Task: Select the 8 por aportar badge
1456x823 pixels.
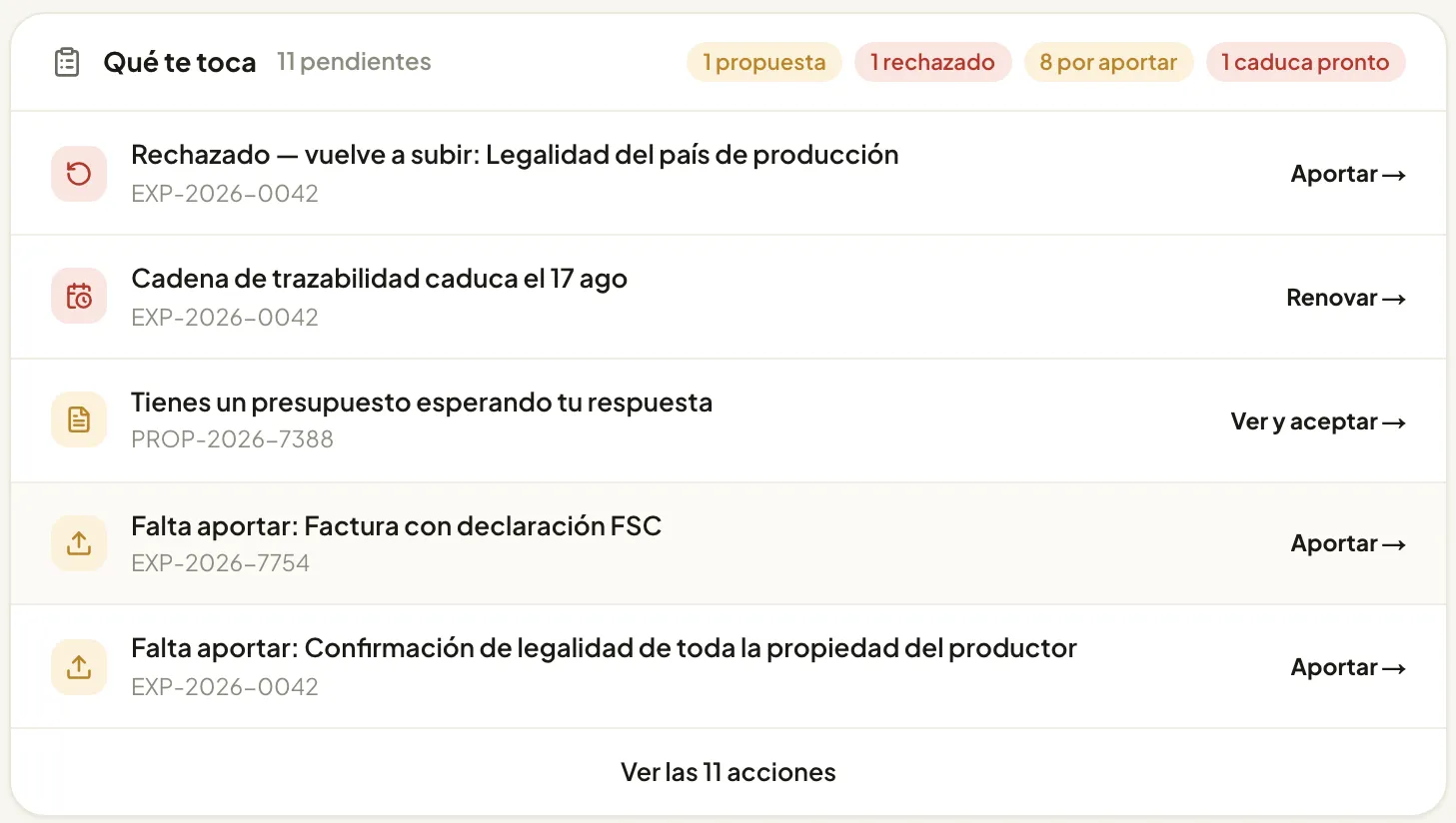Action: point(1108,62)
